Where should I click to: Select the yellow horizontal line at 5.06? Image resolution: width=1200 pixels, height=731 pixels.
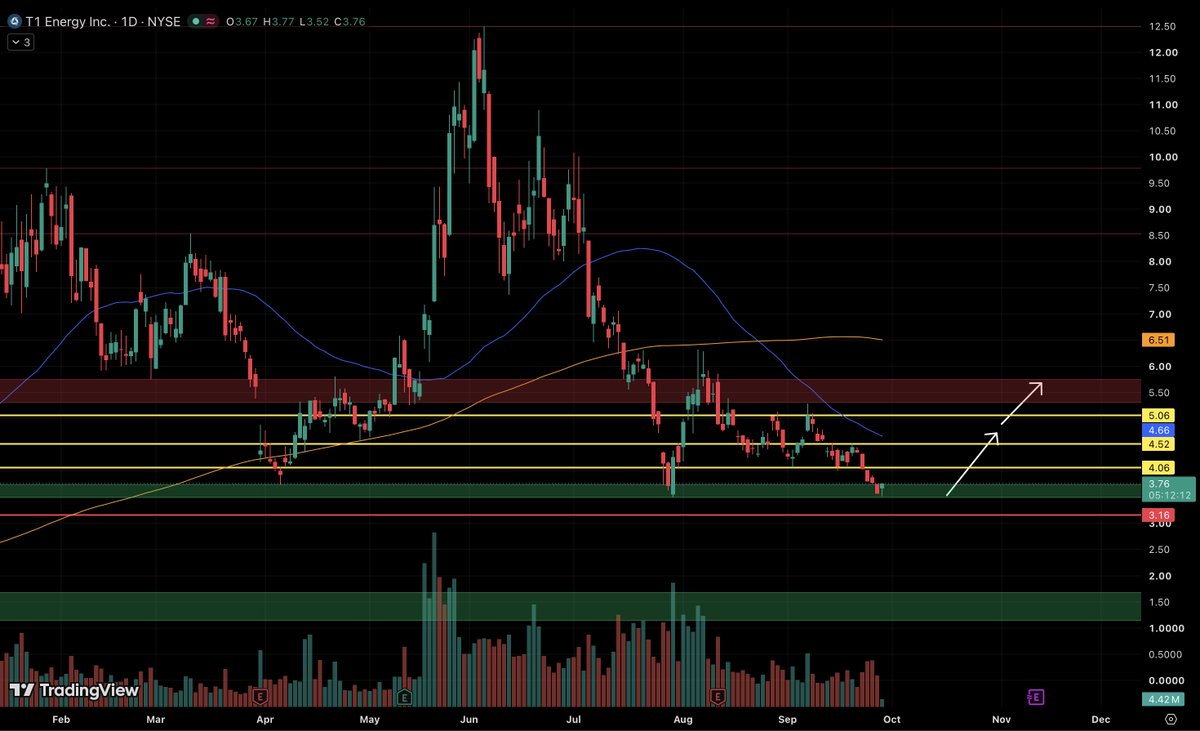pos(570,415)
